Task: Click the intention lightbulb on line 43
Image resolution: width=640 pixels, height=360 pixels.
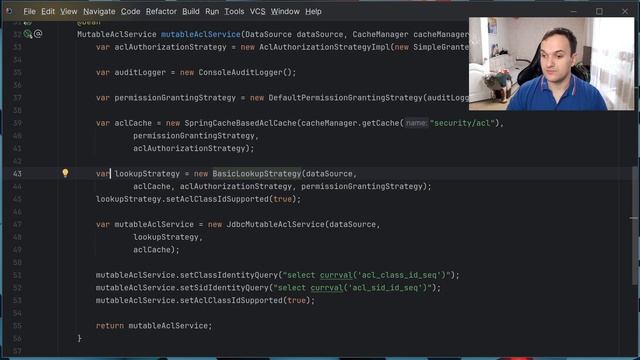Action: point(65,173)
